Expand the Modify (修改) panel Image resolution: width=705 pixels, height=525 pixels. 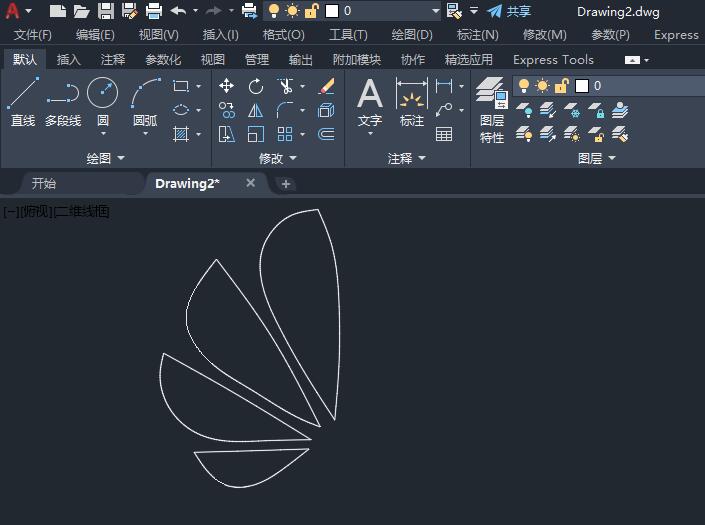click(277, 158)
